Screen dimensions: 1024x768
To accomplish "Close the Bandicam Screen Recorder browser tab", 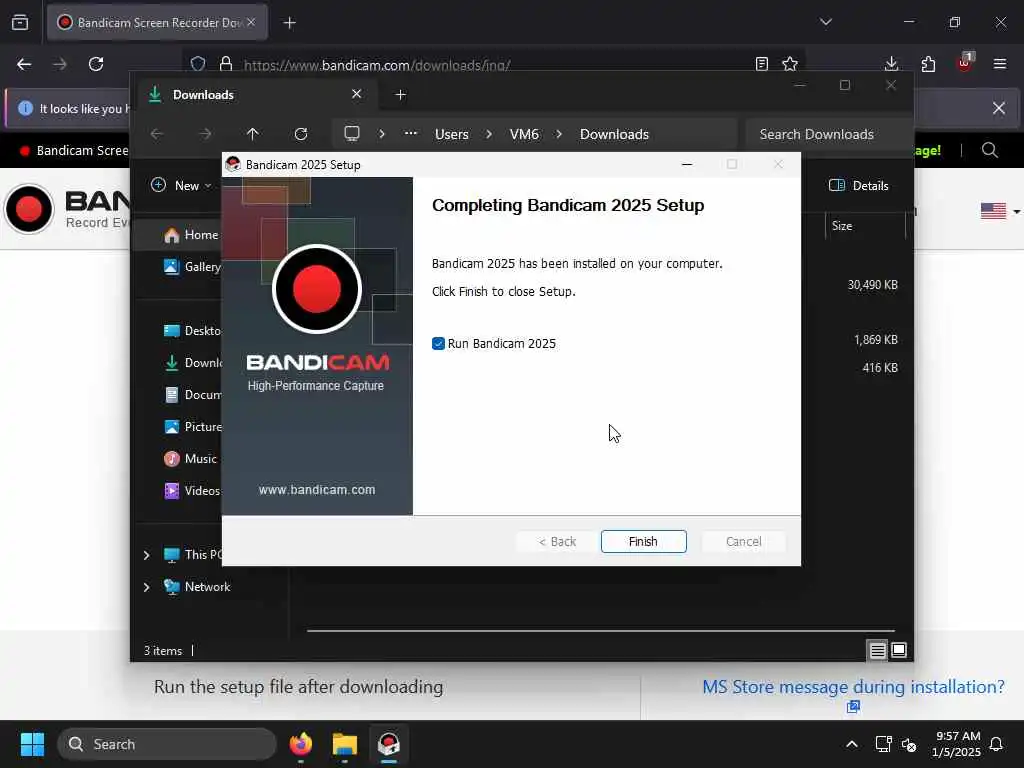I will tap(251, 22).
